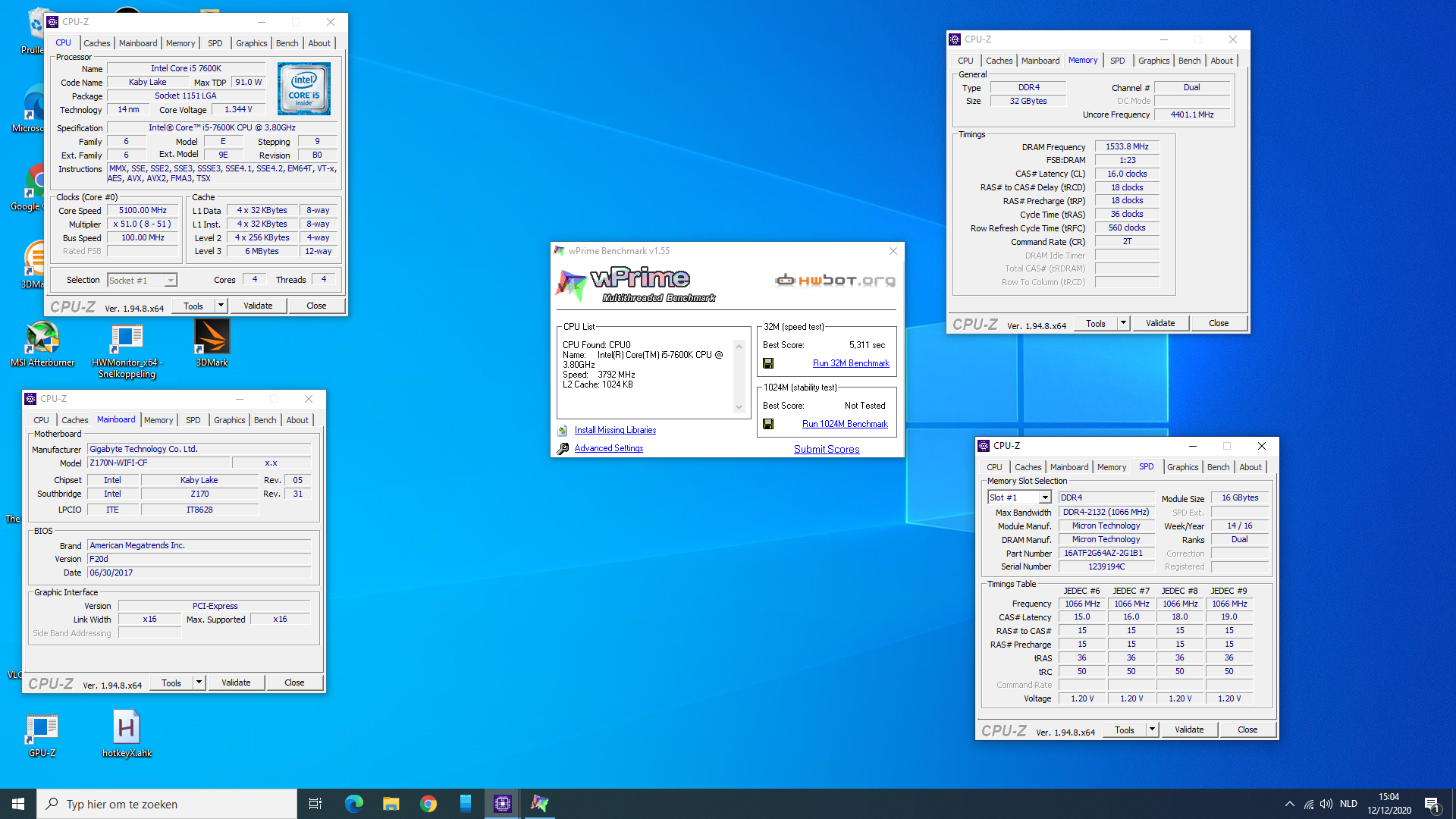The height and width of the screenshot is (819, 1456).
Task: Select the SPD tab in Memory window
Action: [1117, 61]
